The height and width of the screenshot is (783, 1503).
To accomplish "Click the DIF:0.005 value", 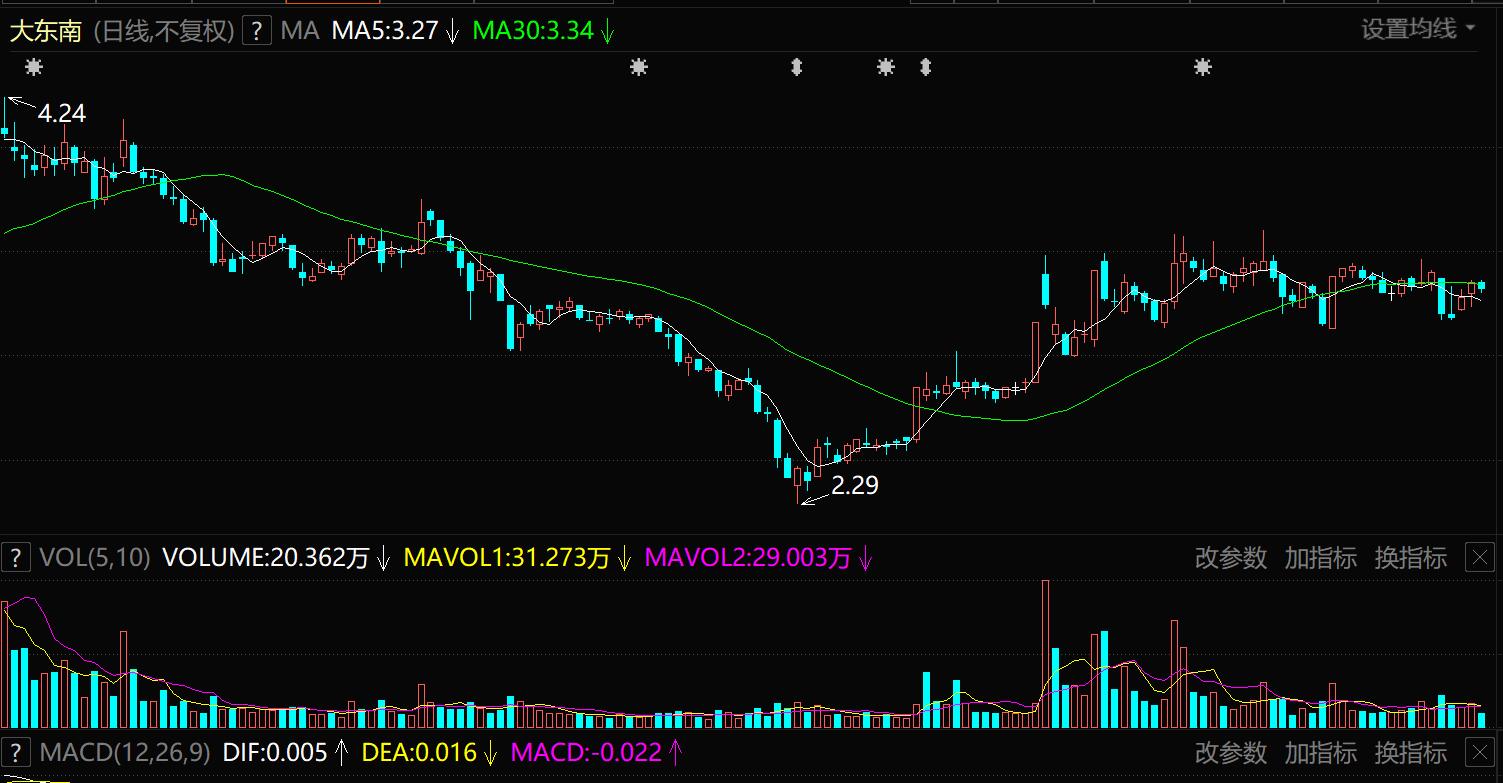I will (x=275, y=752).
